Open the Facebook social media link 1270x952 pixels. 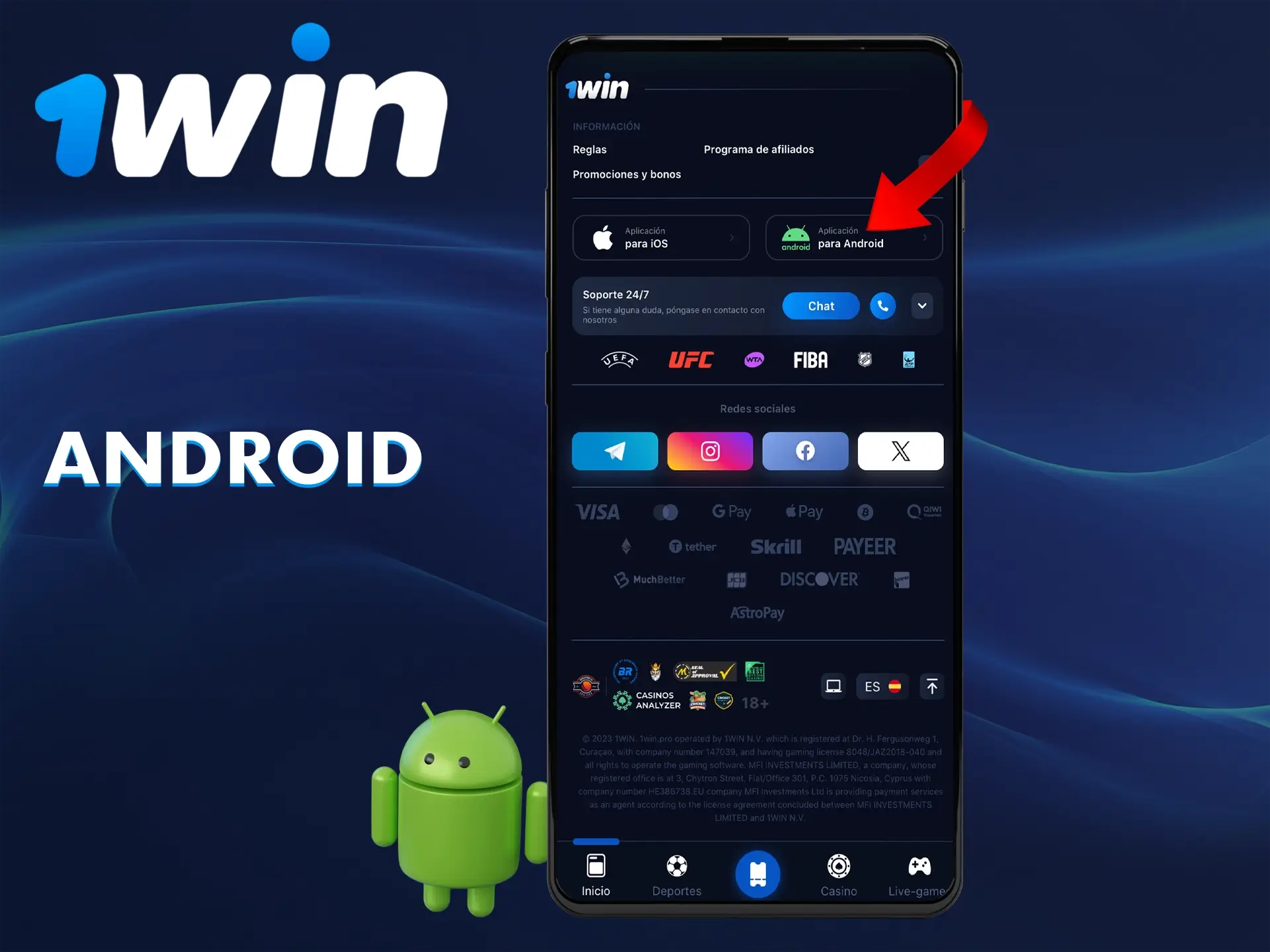click(x=805, y=451)
